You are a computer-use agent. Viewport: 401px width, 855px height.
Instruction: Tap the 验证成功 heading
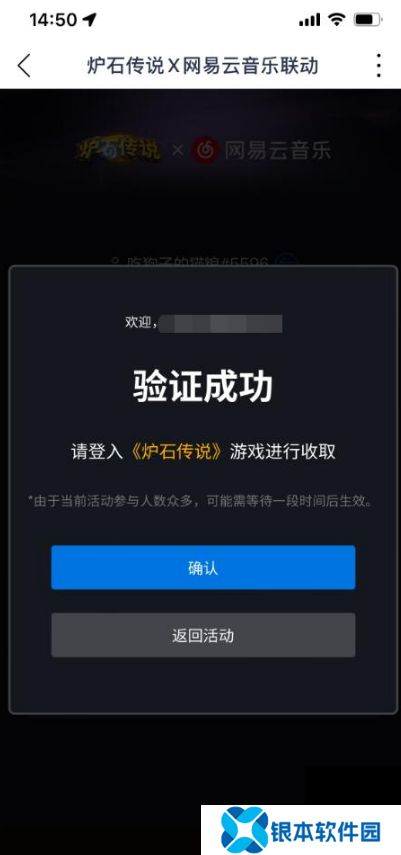point(202,388)
